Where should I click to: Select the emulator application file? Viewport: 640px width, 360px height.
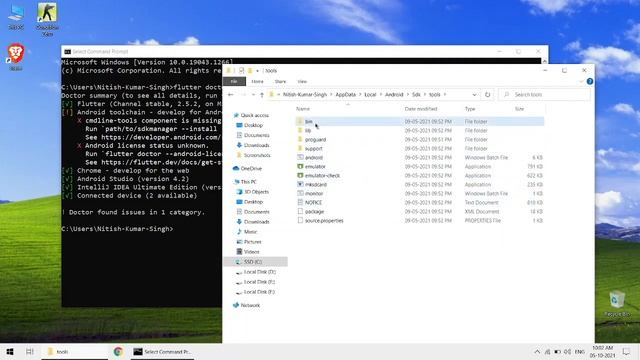coord(315,167)
